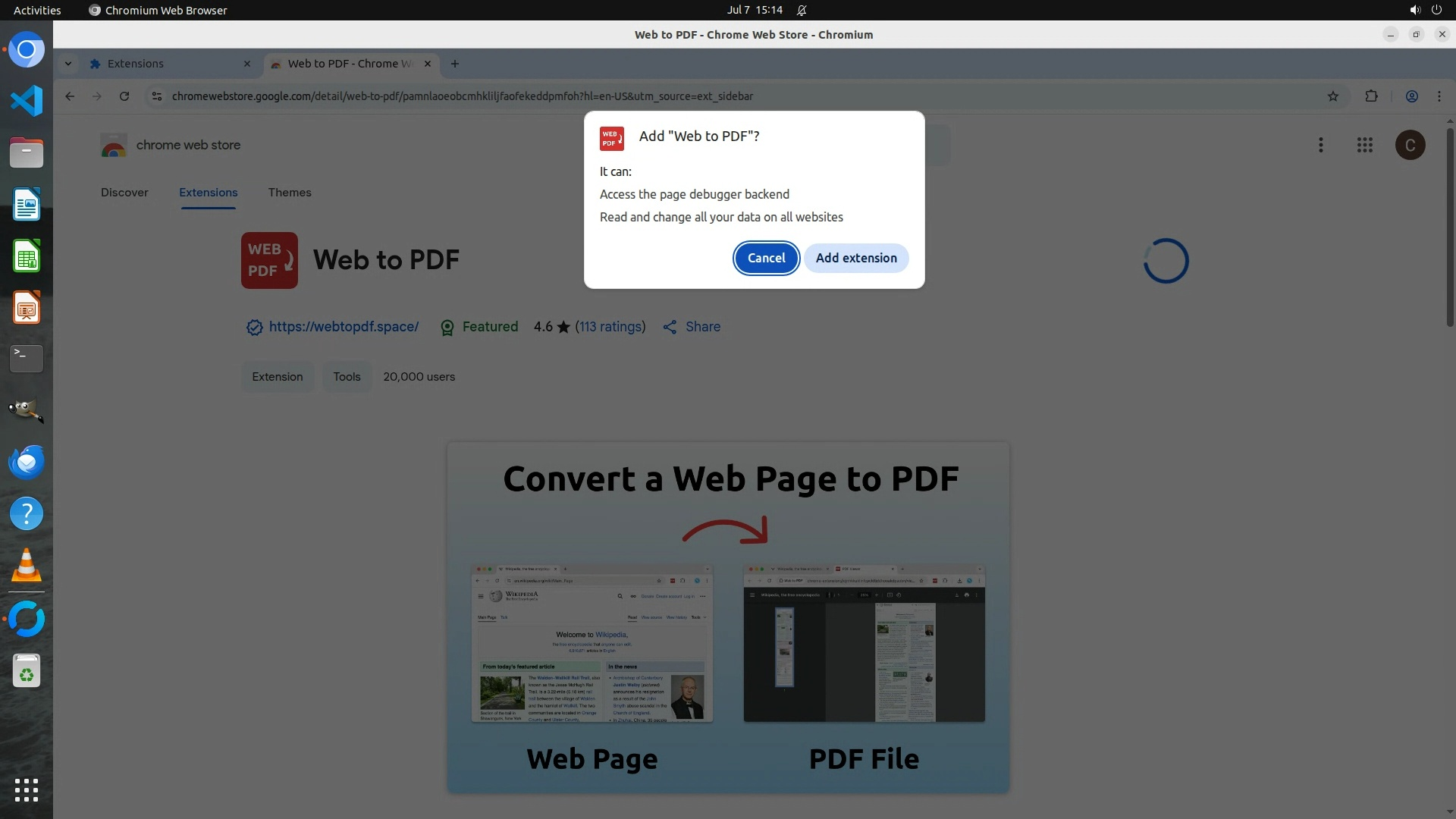The image size is (1456, 819).
Task: Expand the tab search dropdown arrow
Action: 68,64
